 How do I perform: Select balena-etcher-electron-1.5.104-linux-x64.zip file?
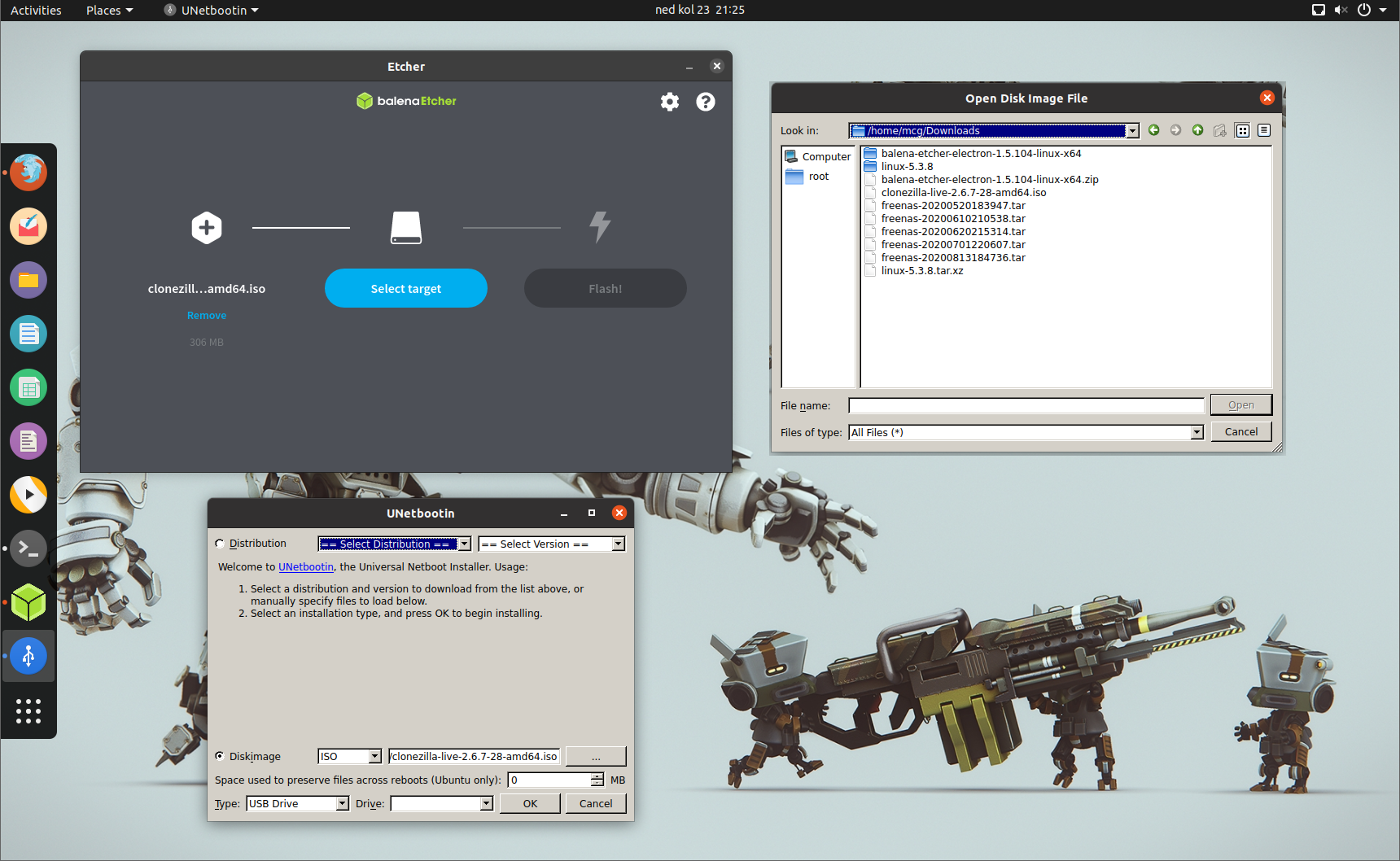tap(990, 180)
